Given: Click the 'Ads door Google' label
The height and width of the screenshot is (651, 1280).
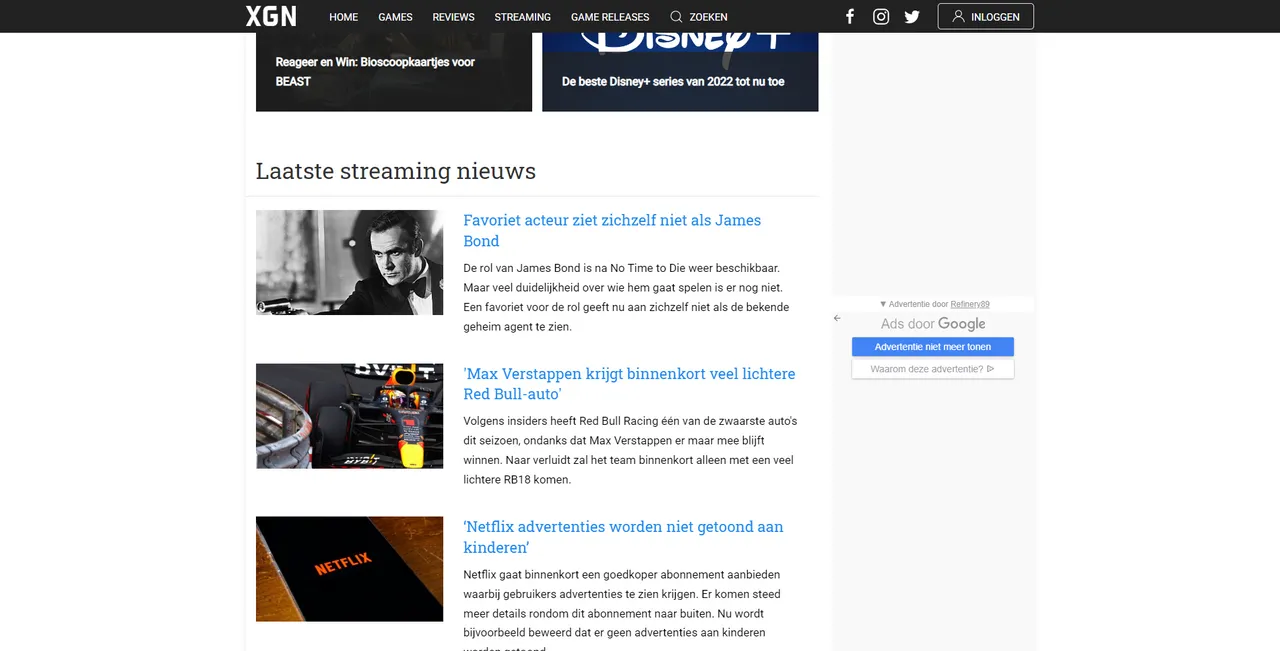Looking at the screenshot, I should [x=933, y=324].
